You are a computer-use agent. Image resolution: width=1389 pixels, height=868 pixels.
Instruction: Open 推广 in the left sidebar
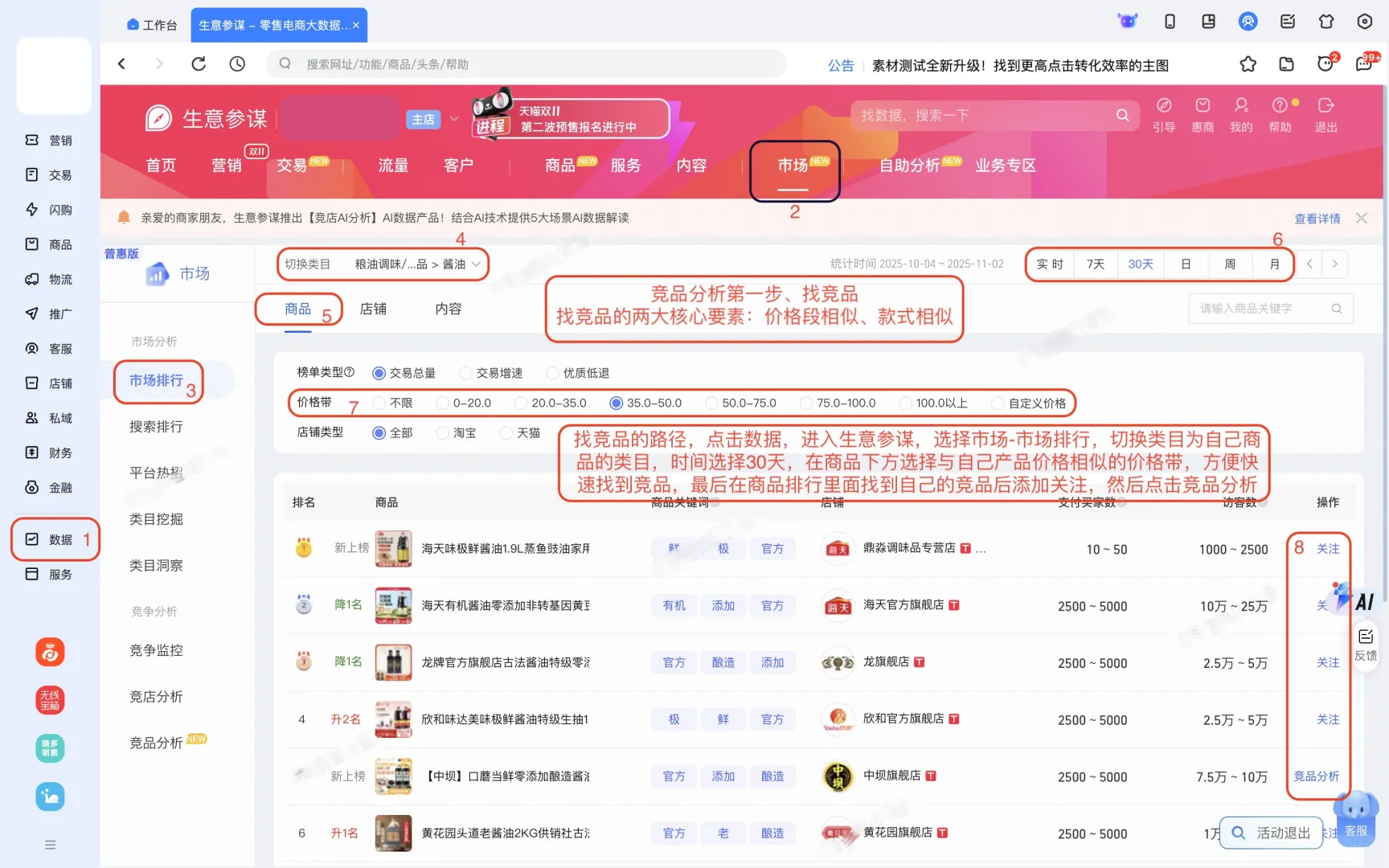pyautogui.click(x=50, y=313)
